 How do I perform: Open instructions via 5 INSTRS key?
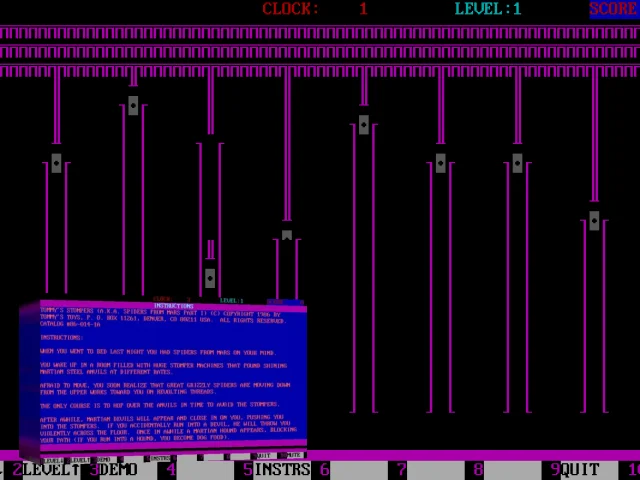[x=277, y=469]
